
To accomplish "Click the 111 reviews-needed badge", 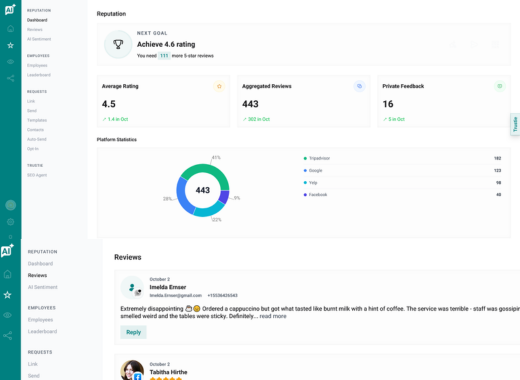I will pos(164,56).
